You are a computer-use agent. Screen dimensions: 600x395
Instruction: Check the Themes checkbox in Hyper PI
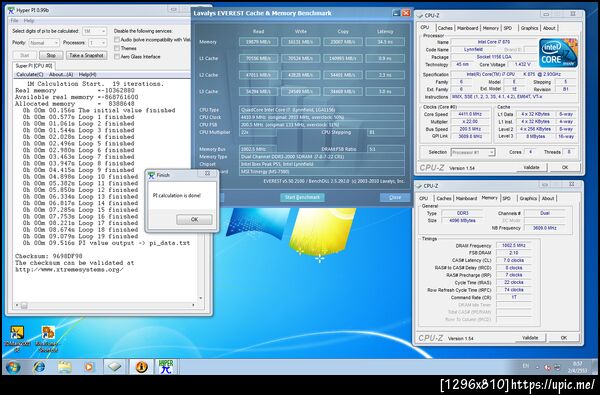tap(117, 48)
